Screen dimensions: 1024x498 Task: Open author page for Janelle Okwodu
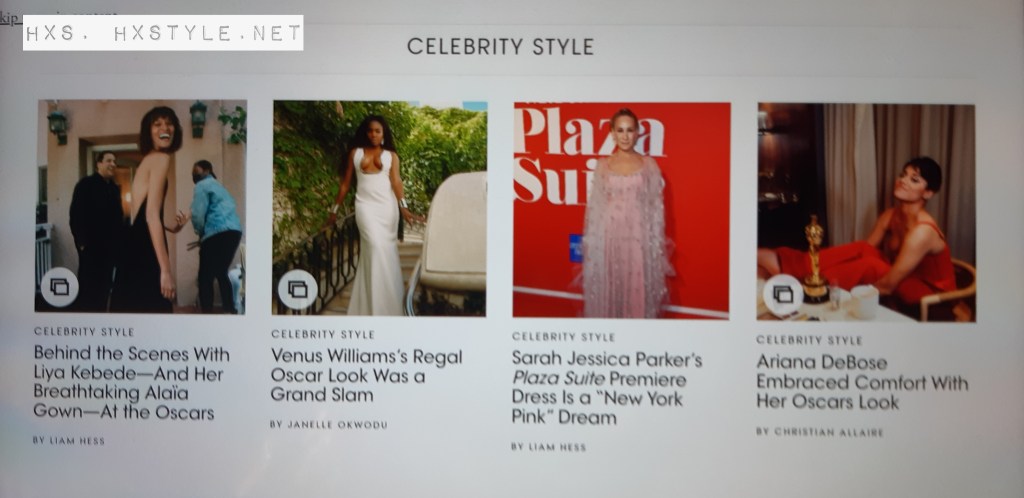[x=329, y=424]
